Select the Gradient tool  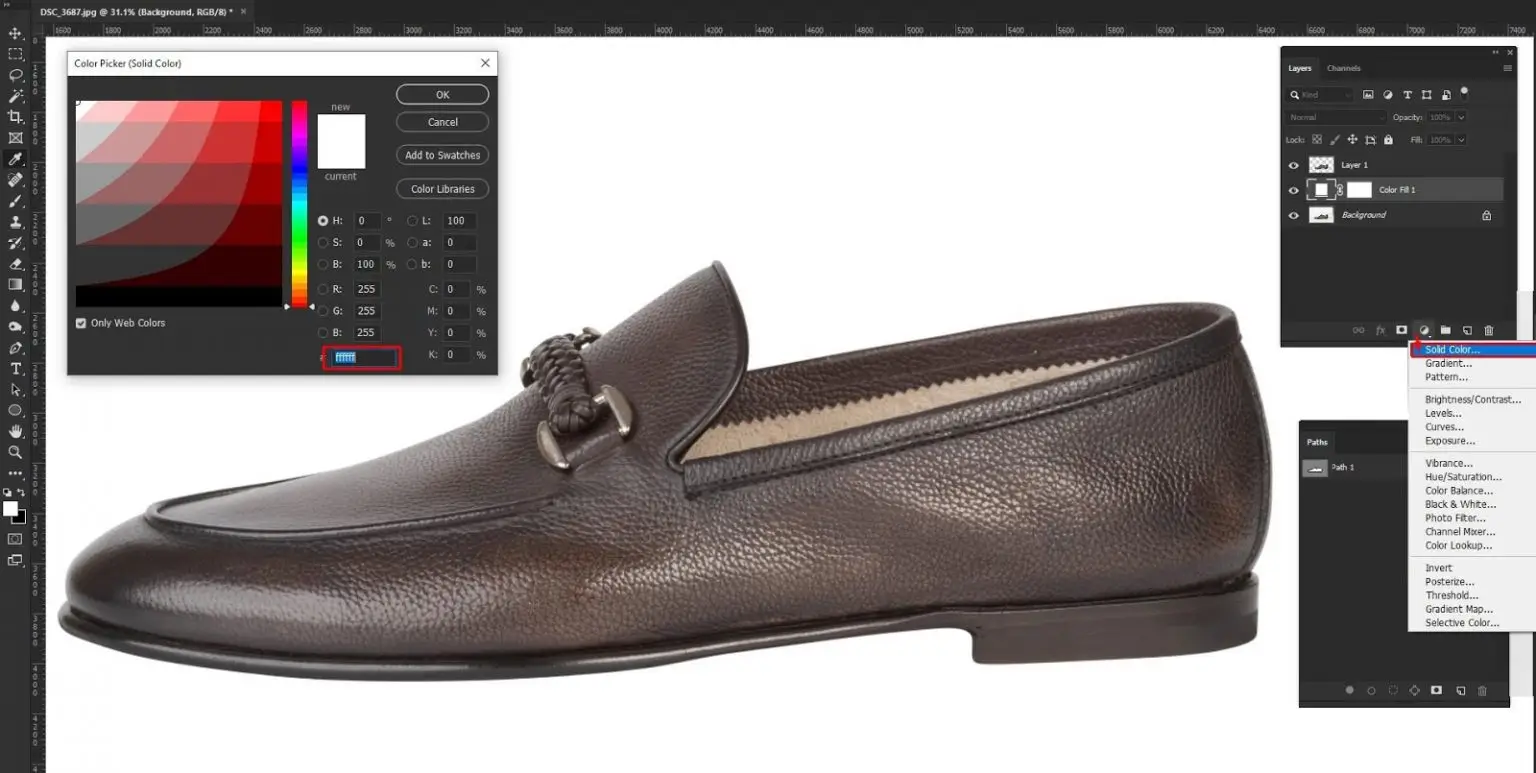[15, 285]
